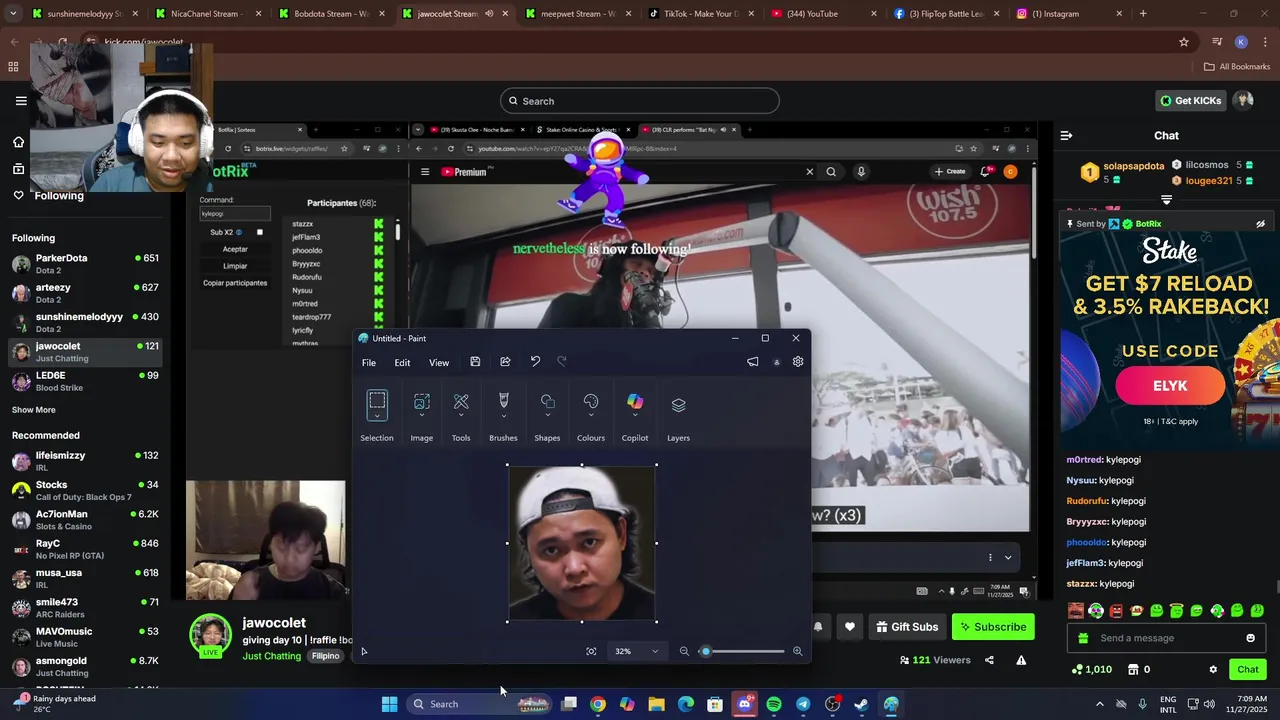Undo the last action in Paint

coord(535,362)
